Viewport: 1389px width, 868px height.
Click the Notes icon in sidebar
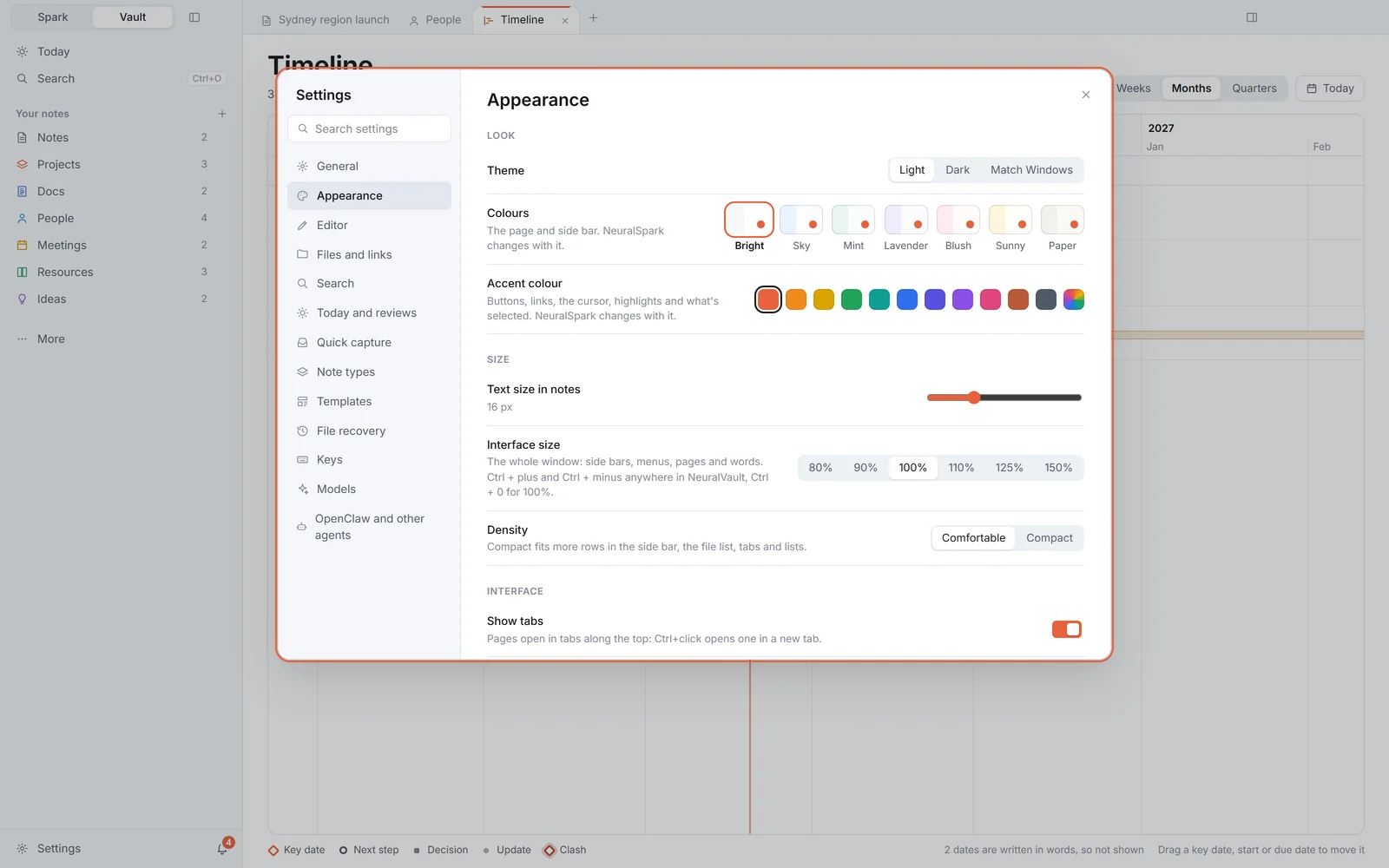click(x=23, y=137)
